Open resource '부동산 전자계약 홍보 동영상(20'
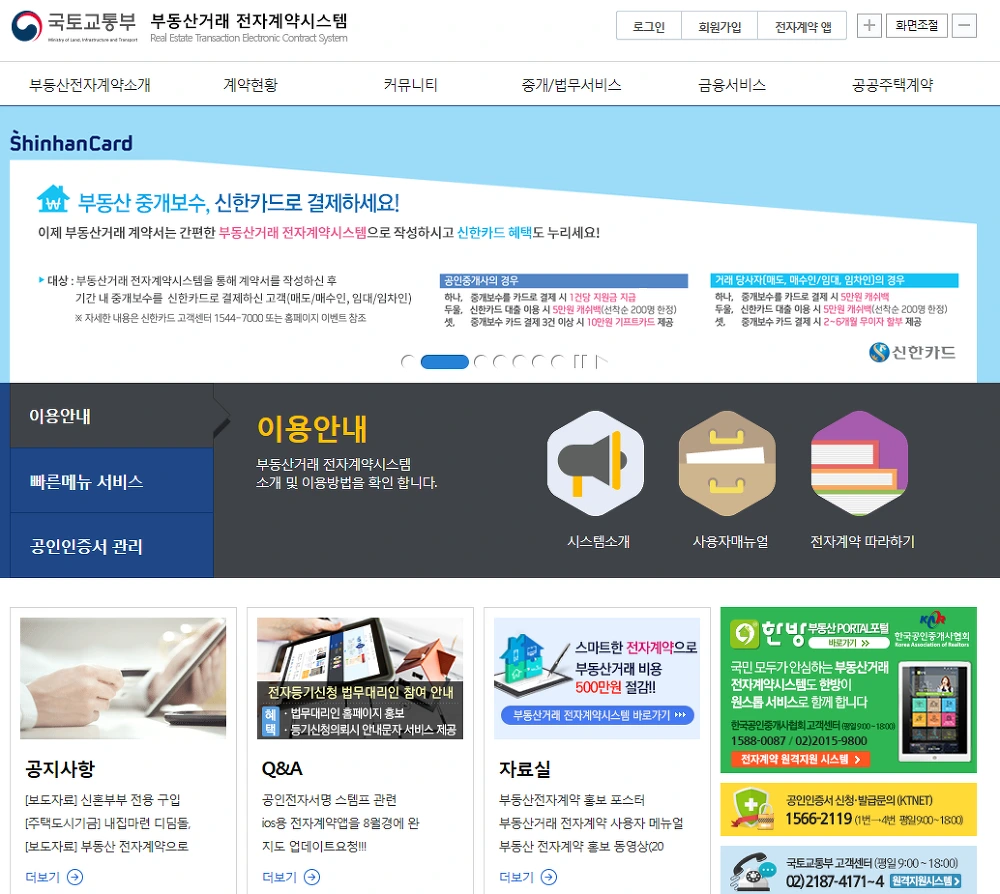Viewport: 1000px width, 894px height. pyautogui.click(x=582, y=846)
